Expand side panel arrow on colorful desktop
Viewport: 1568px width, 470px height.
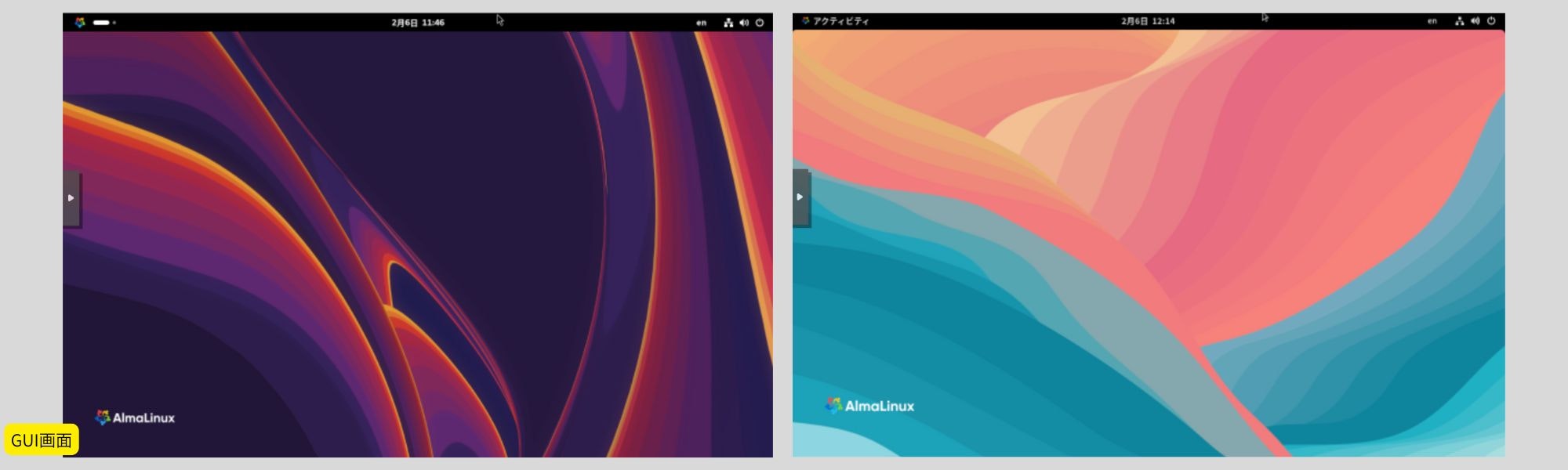click(x=800, y=197)
